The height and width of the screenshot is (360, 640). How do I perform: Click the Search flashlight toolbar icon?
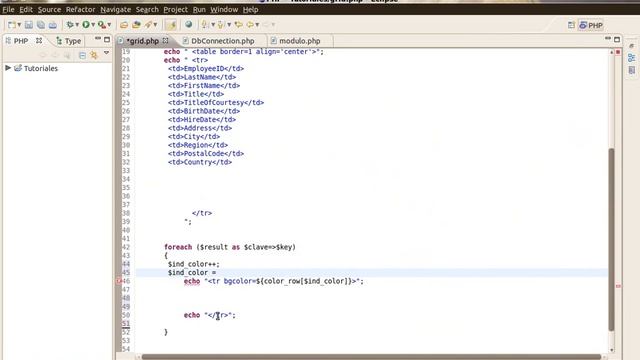coord(148,25)
